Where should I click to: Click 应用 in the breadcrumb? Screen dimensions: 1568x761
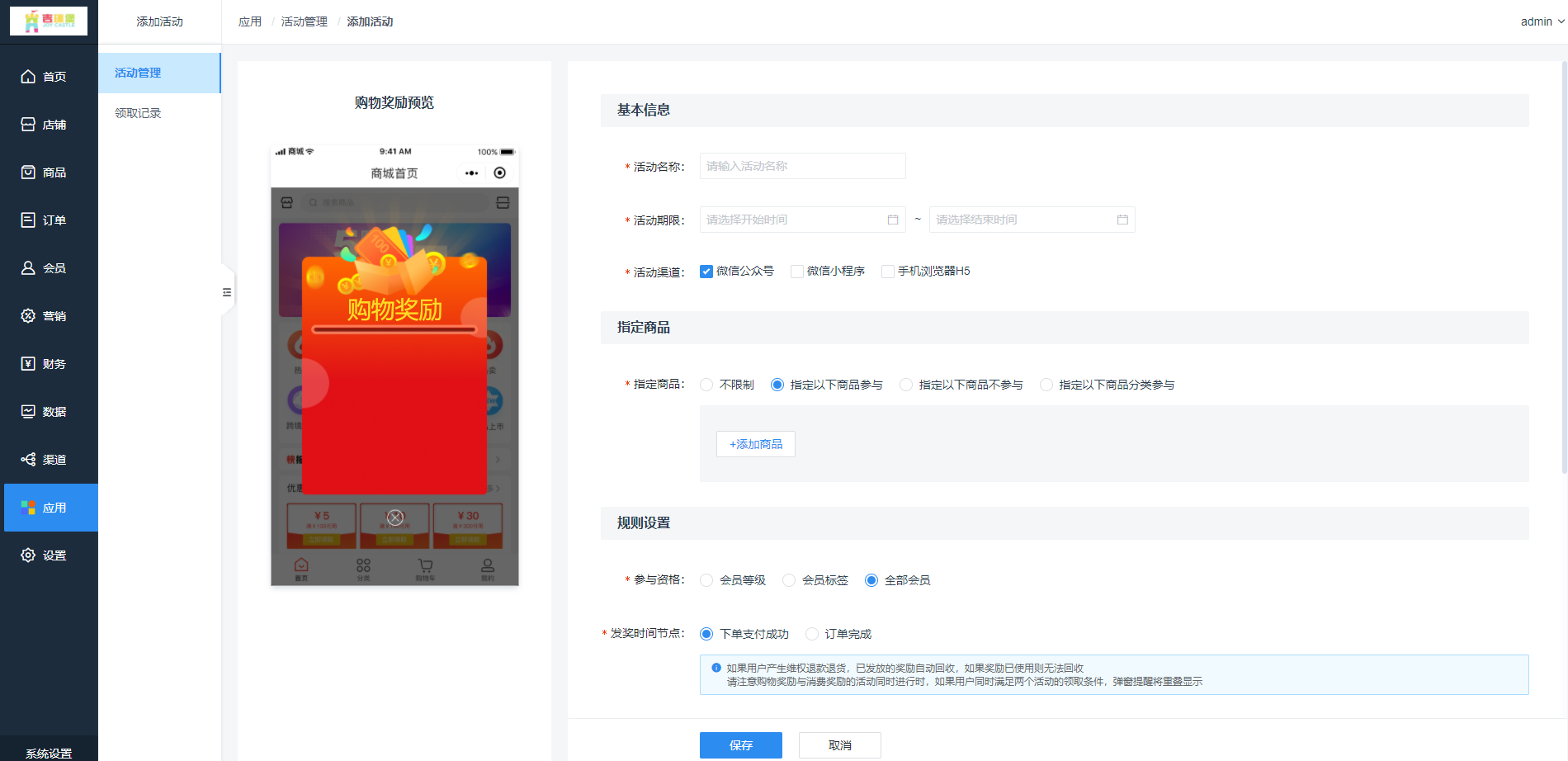pos(250,21)
